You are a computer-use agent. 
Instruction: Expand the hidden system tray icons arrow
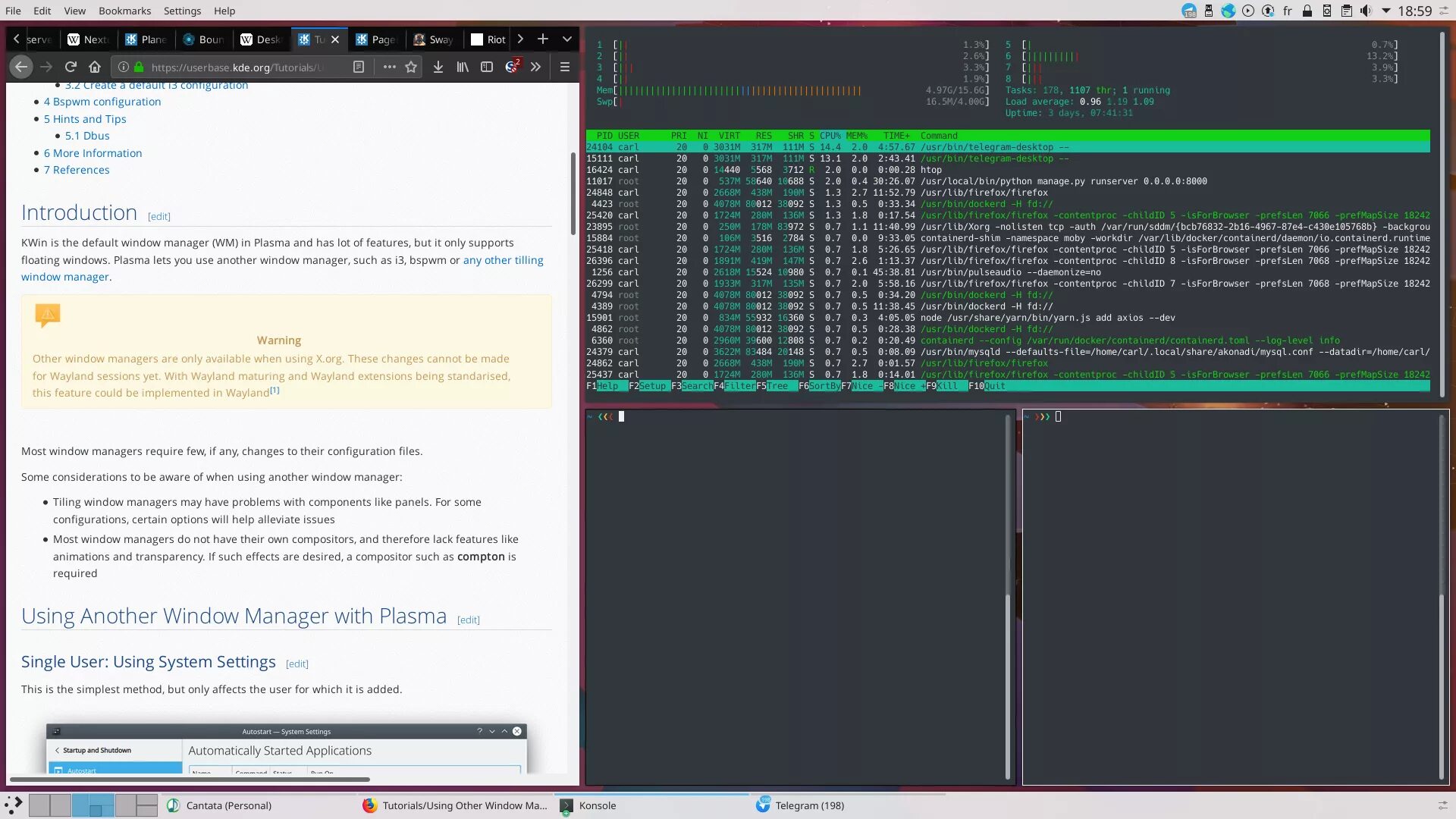click(x=1386, y=11)
